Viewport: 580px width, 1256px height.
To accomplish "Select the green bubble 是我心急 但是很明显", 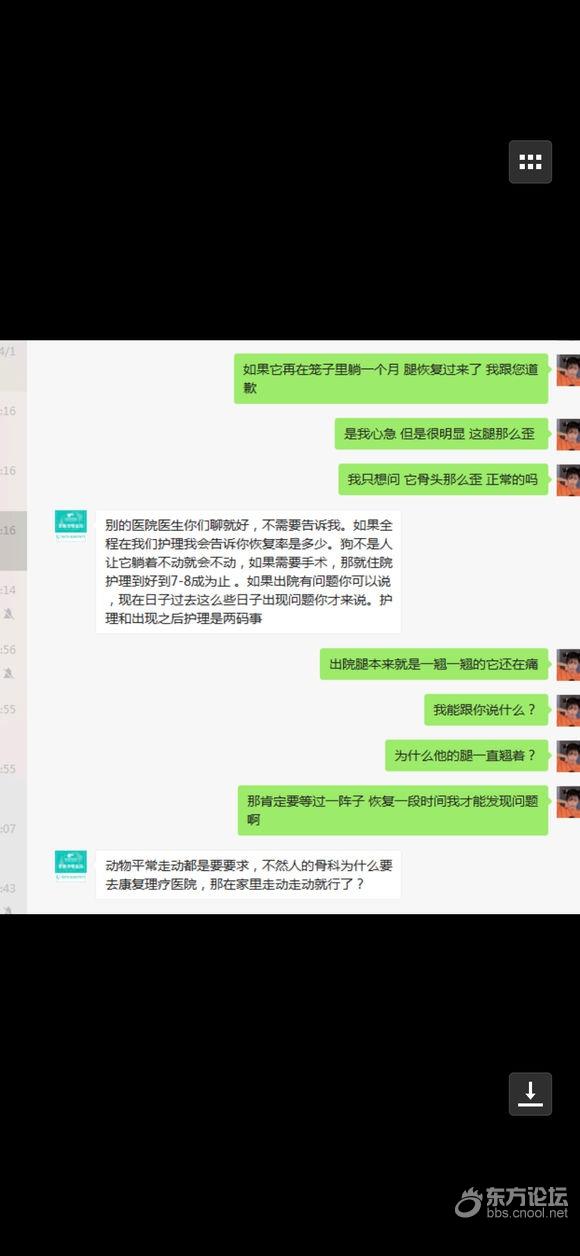I will coord(441,434).
